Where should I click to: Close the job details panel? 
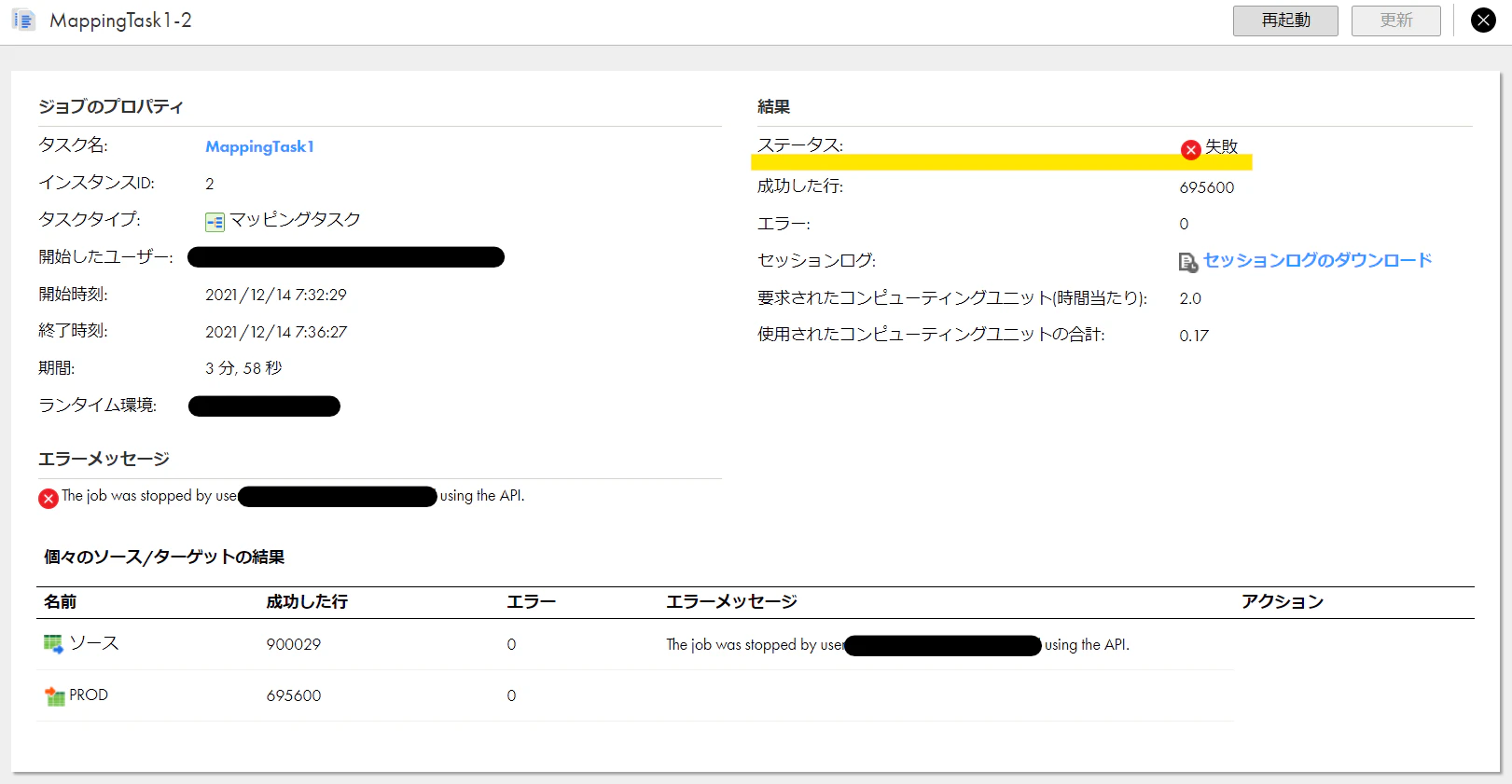pyautogui.click(x=1483, y=20)
